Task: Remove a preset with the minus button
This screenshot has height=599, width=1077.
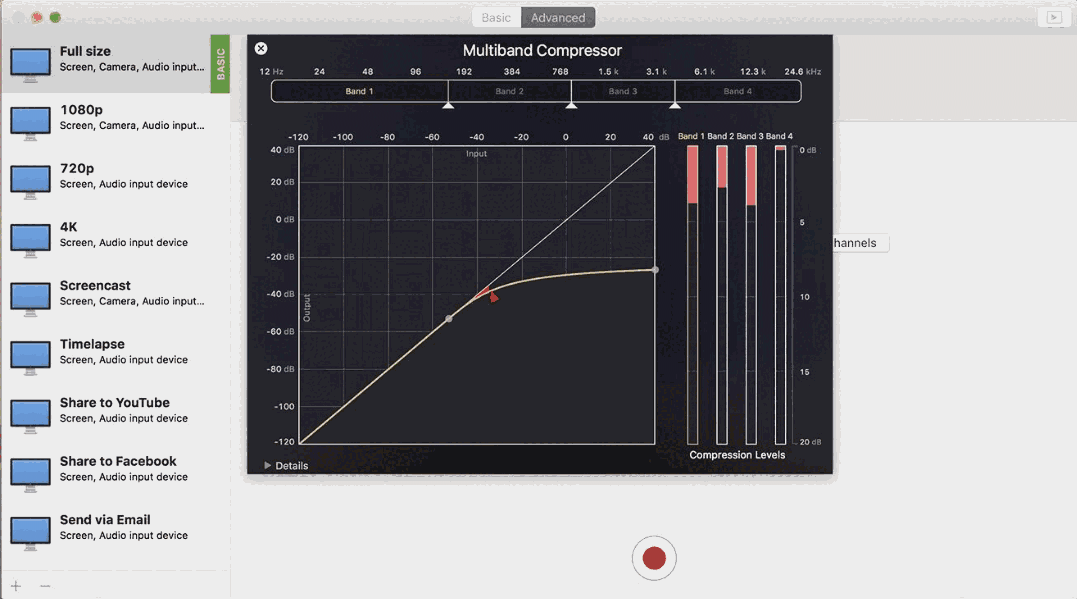Action: click(45, 586)
